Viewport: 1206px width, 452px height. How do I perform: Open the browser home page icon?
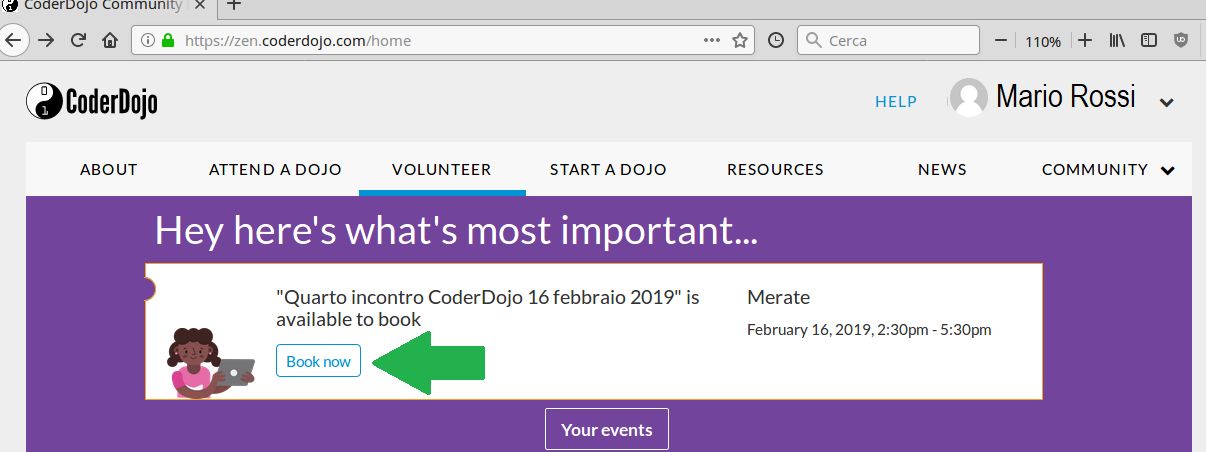point(110,41)
